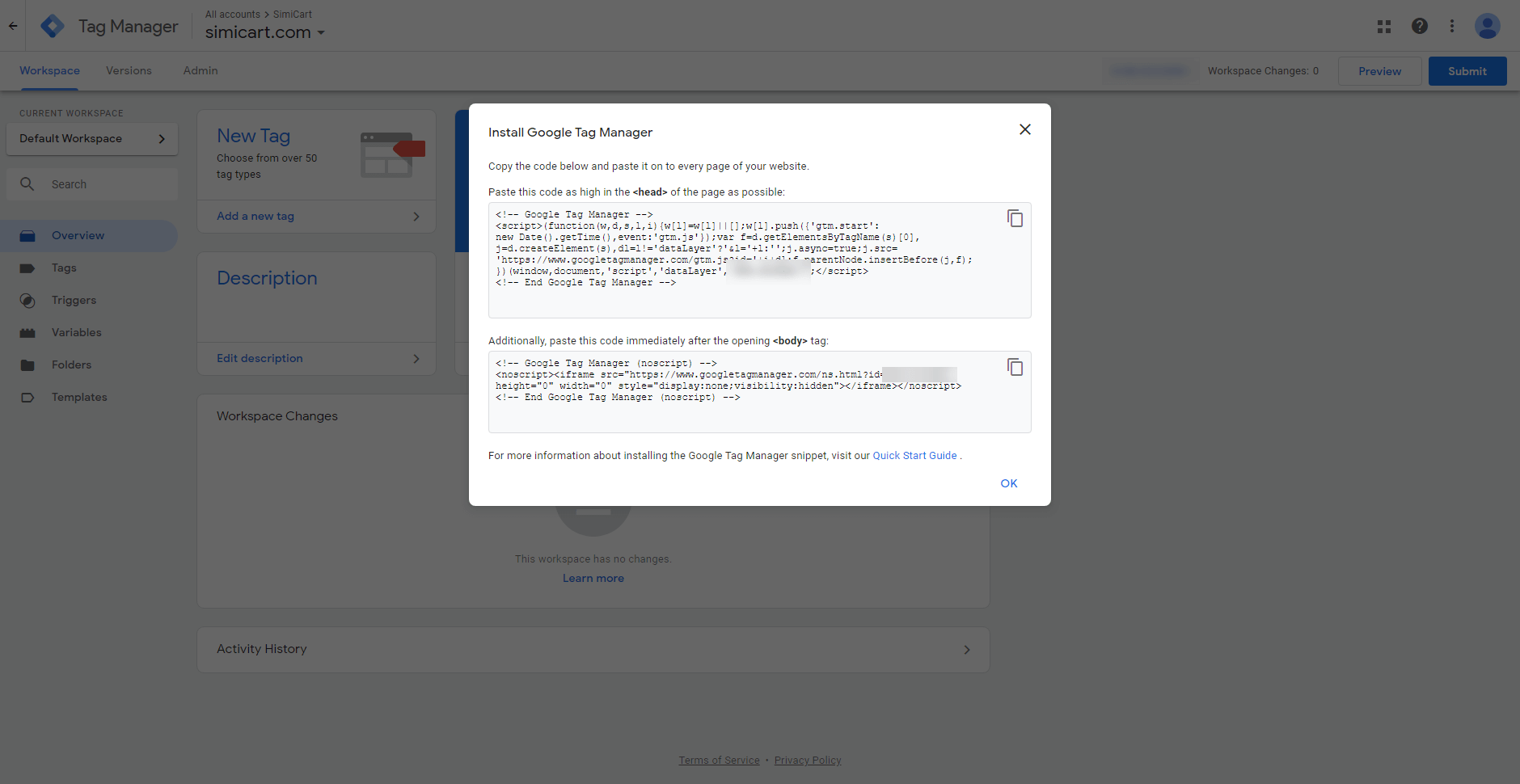This screenshot has width=1520, height=784.
Task: Click the Activity History label
Action: pos(261,649)
